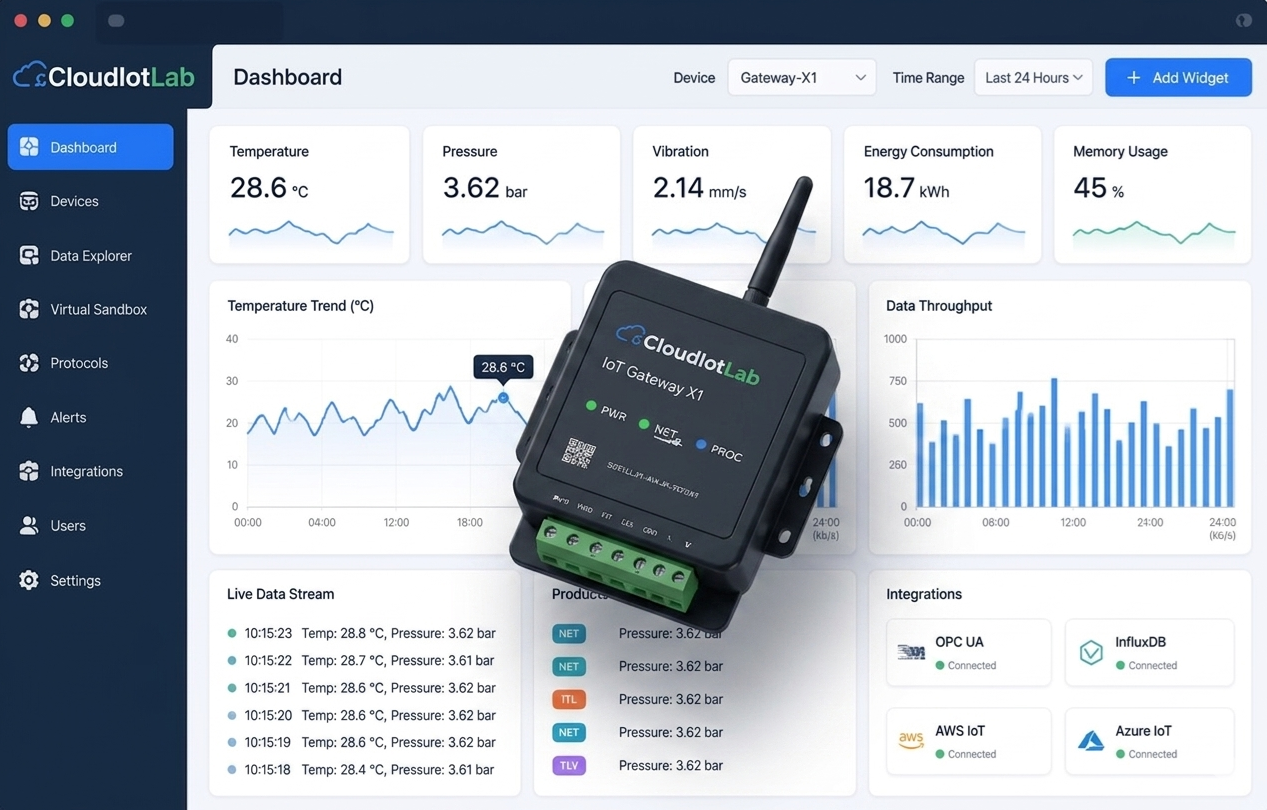Go to Devices in the sidebar
Image resolution: width=1267 pixels, height=810 pixels.
90,201
